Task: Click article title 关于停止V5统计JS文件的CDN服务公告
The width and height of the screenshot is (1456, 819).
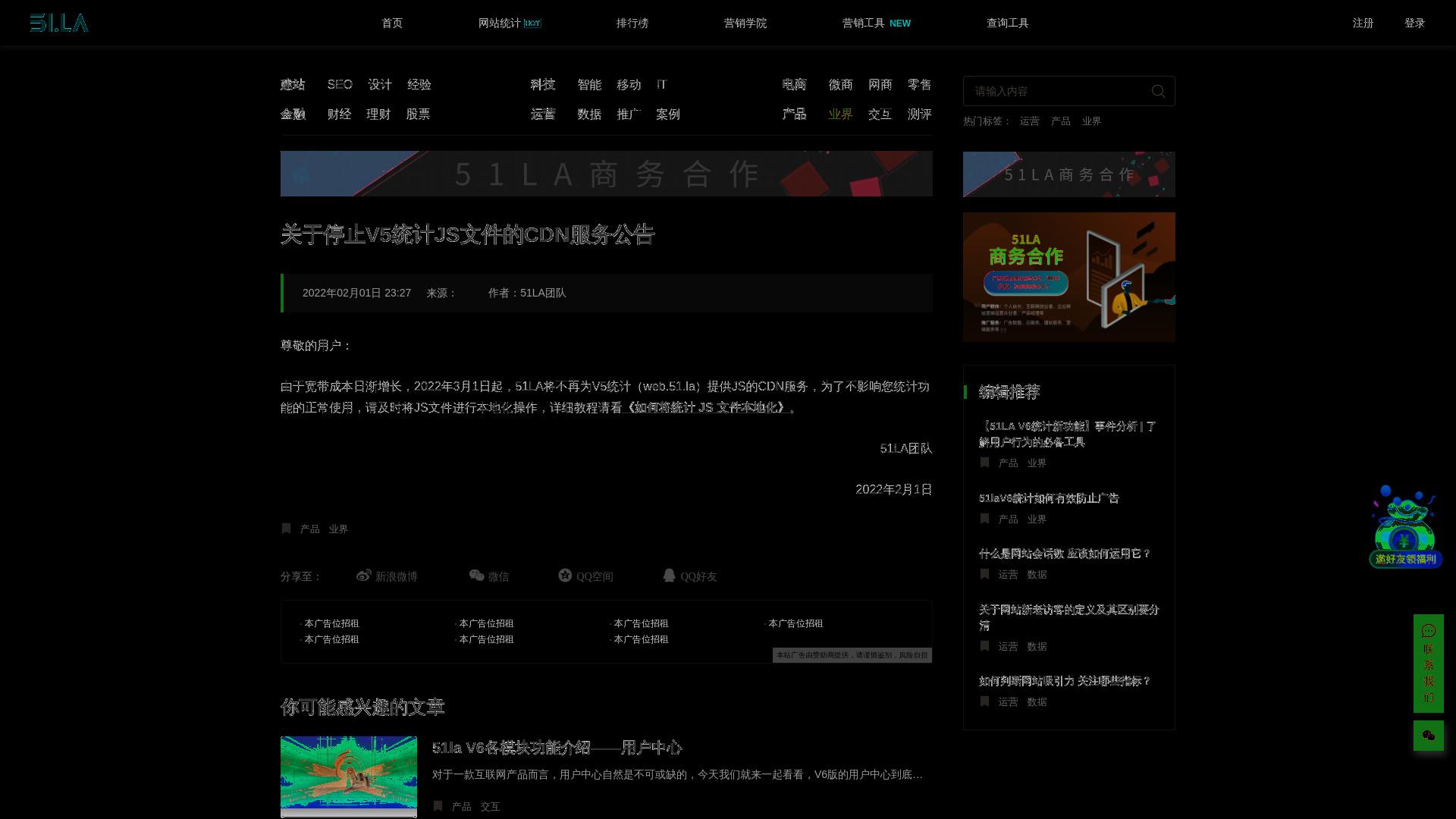Action: click(x=467, y=234)
